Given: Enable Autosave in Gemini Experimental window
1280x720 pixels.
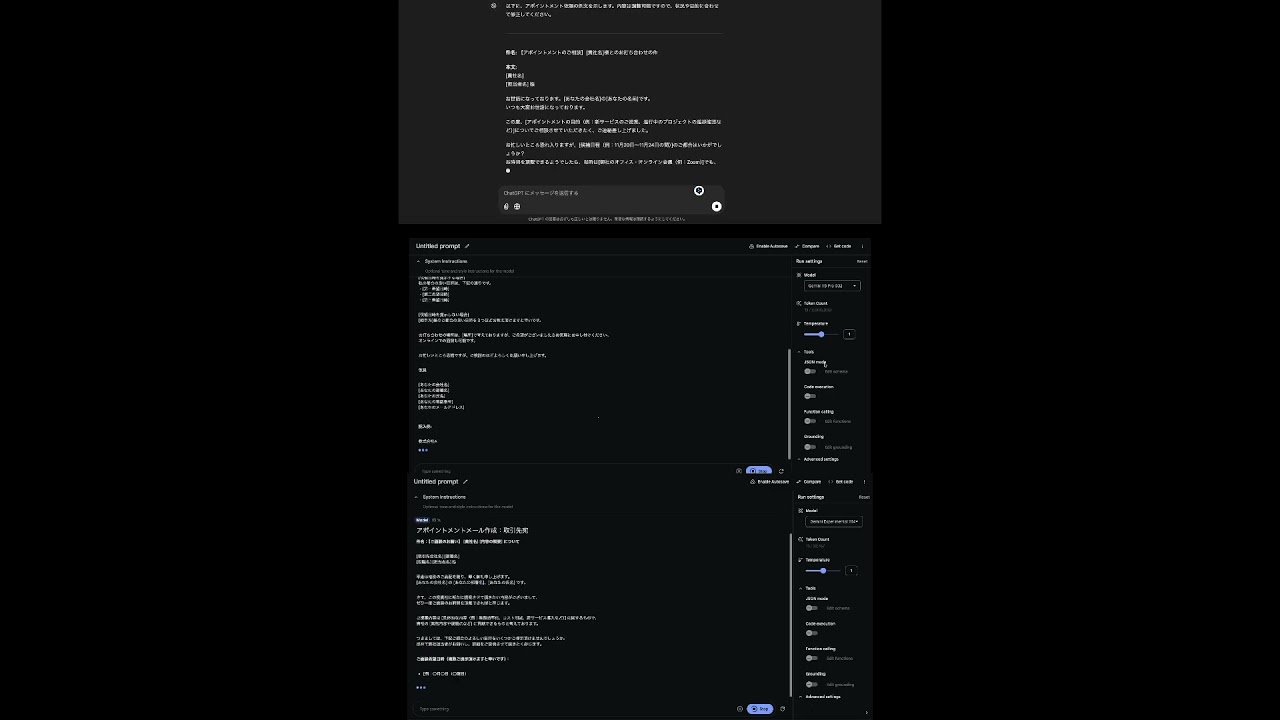Looking at the screenshot, I should [x=769, y=482].
